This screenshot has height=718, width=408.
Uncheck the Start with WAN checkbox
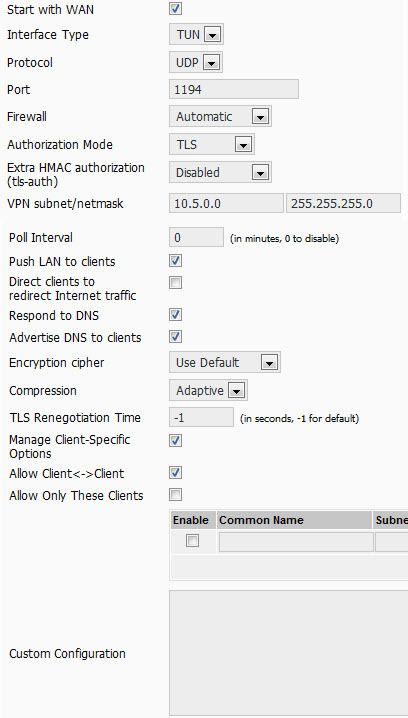pos(175,8)
